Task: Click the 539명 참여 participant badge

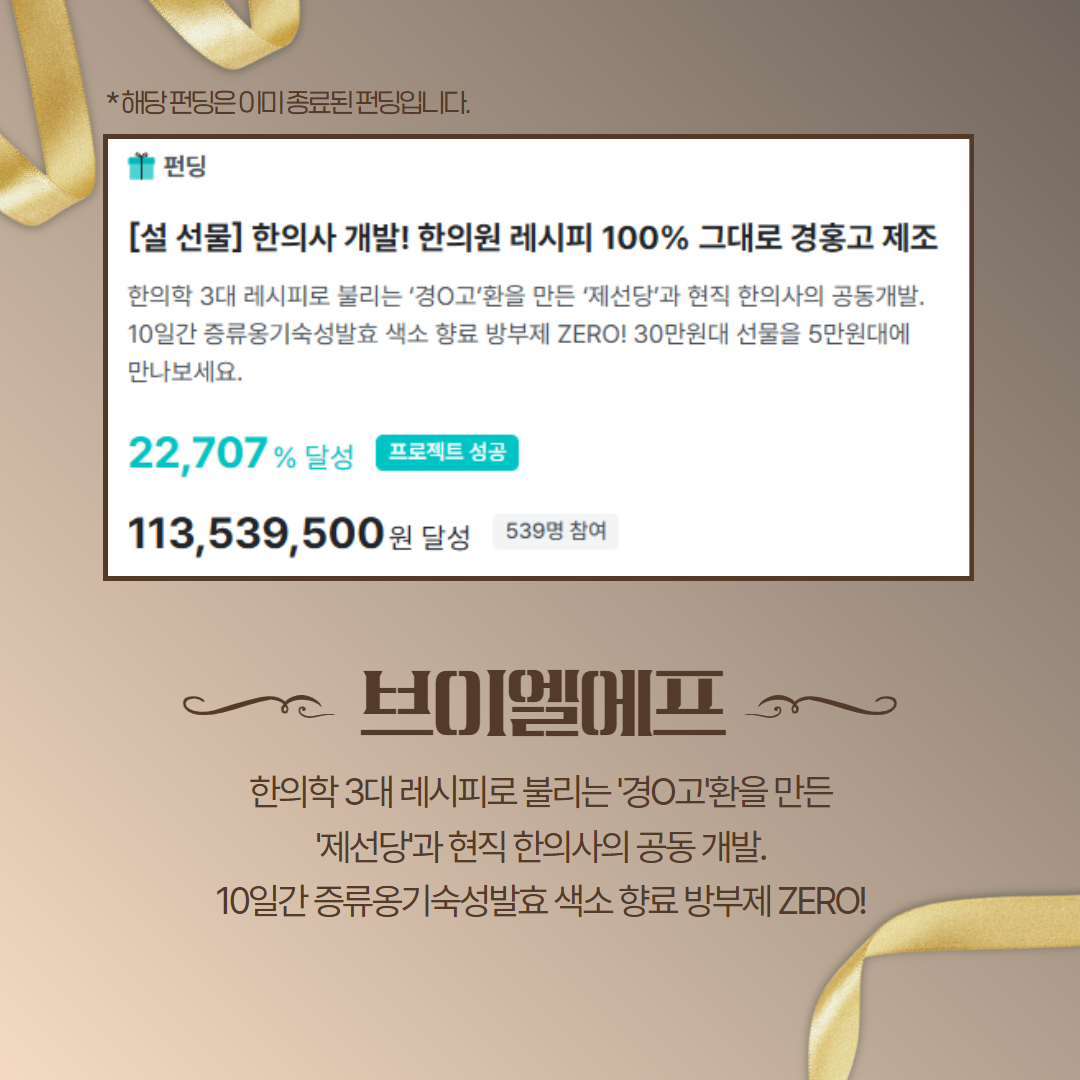Action: (555, 531)
